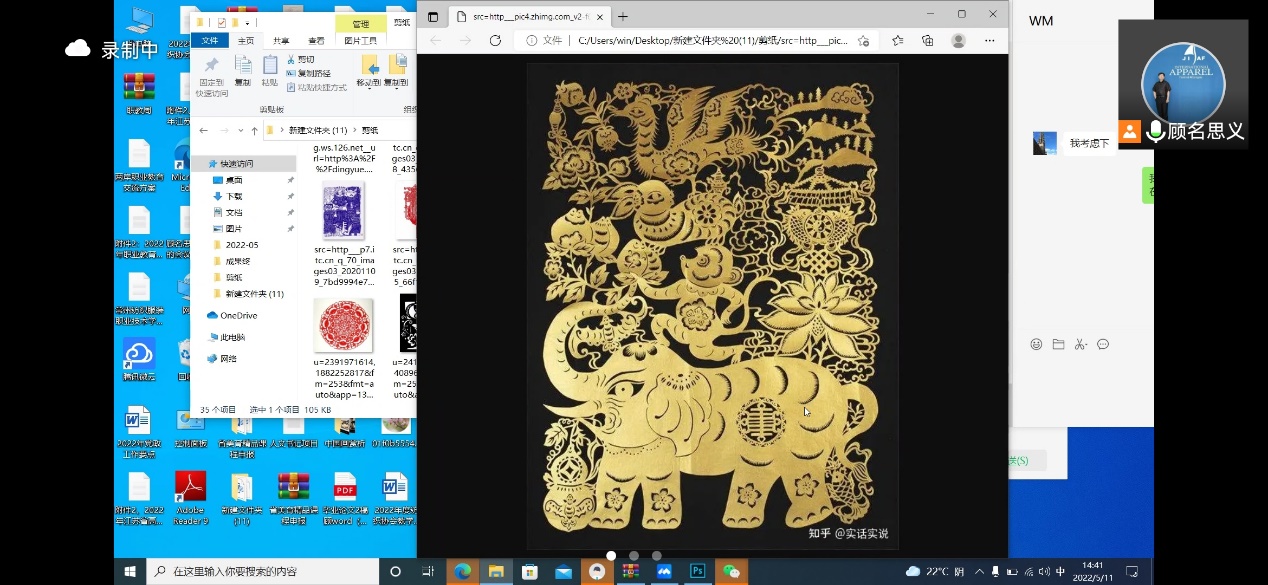Screen dimensions: 1268x585
Task: Click 新建文件夹 (11) in the breadcrumb path
Action: coord(317,131)
